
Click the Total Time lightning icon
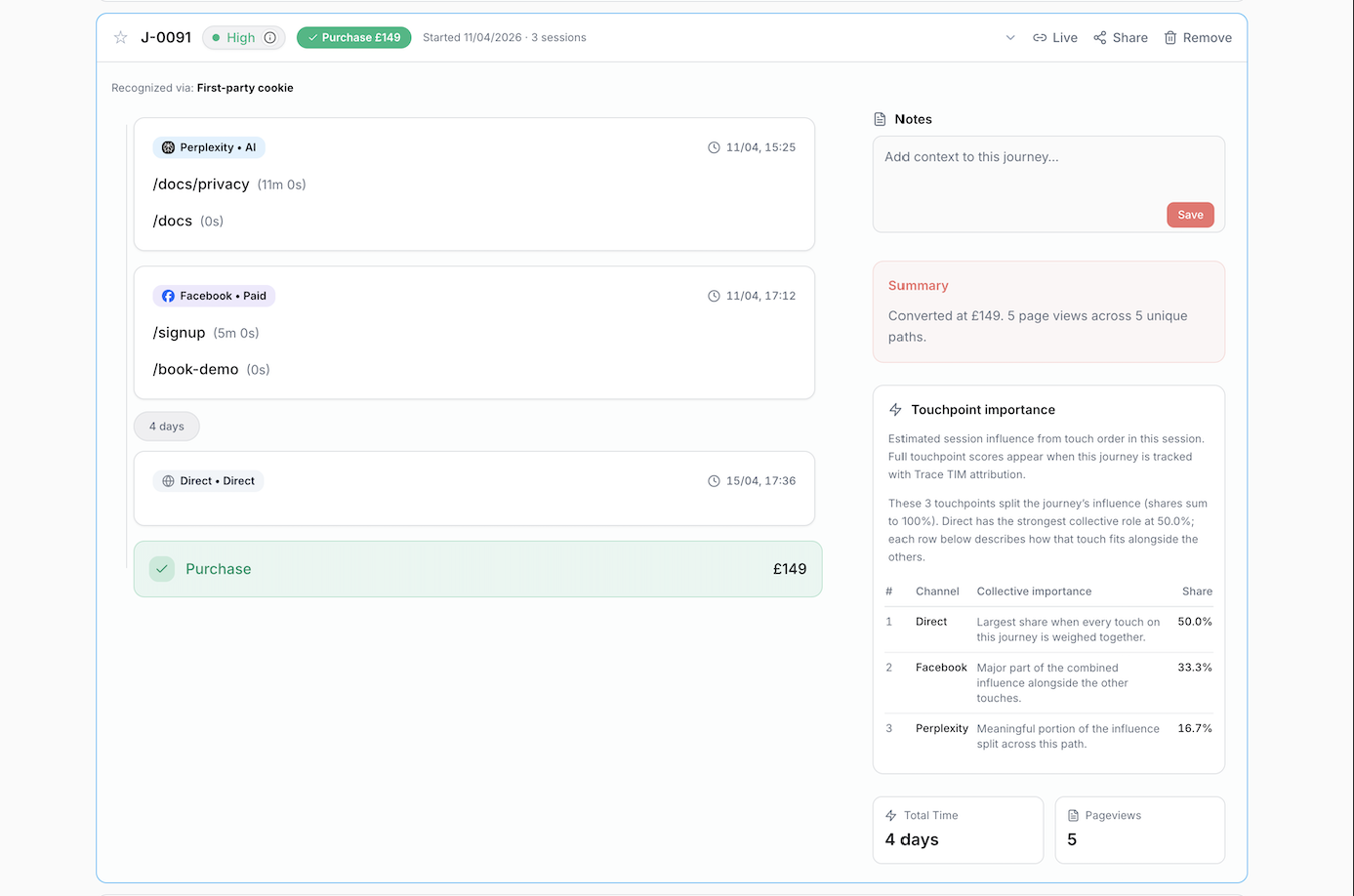[890, 816]
